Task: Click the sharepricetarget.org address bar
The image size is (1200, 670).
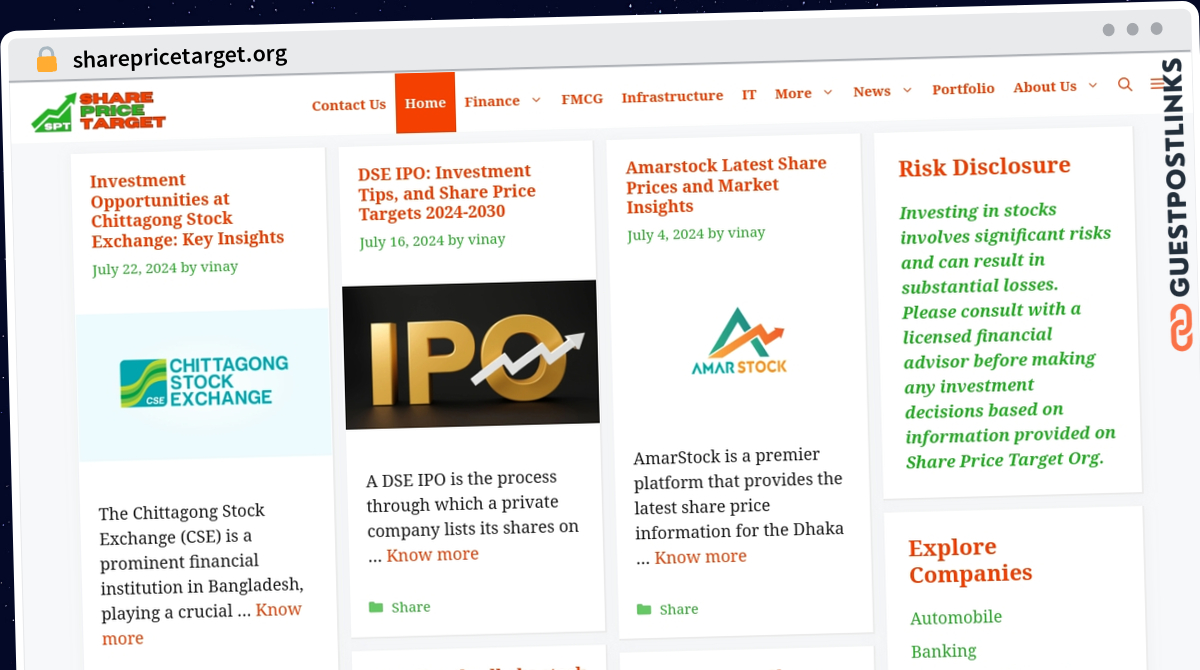Action: [x=180, y=57]
